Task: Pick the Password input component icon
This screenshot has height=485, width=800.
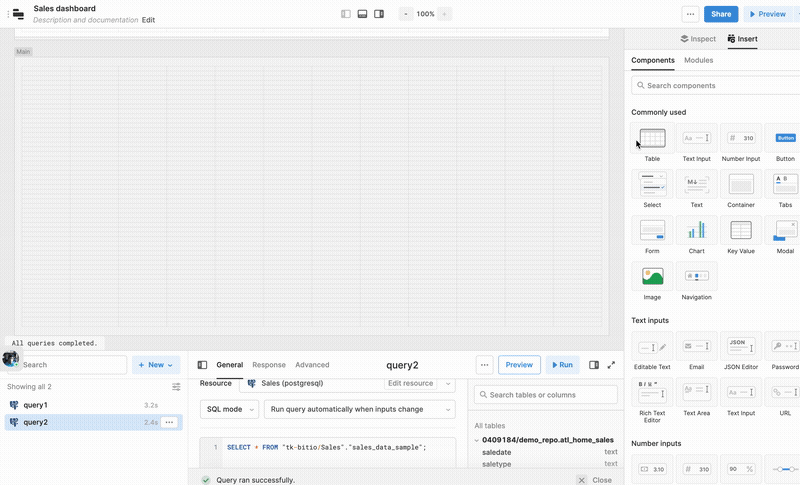Action: click(x=785, y=347)
